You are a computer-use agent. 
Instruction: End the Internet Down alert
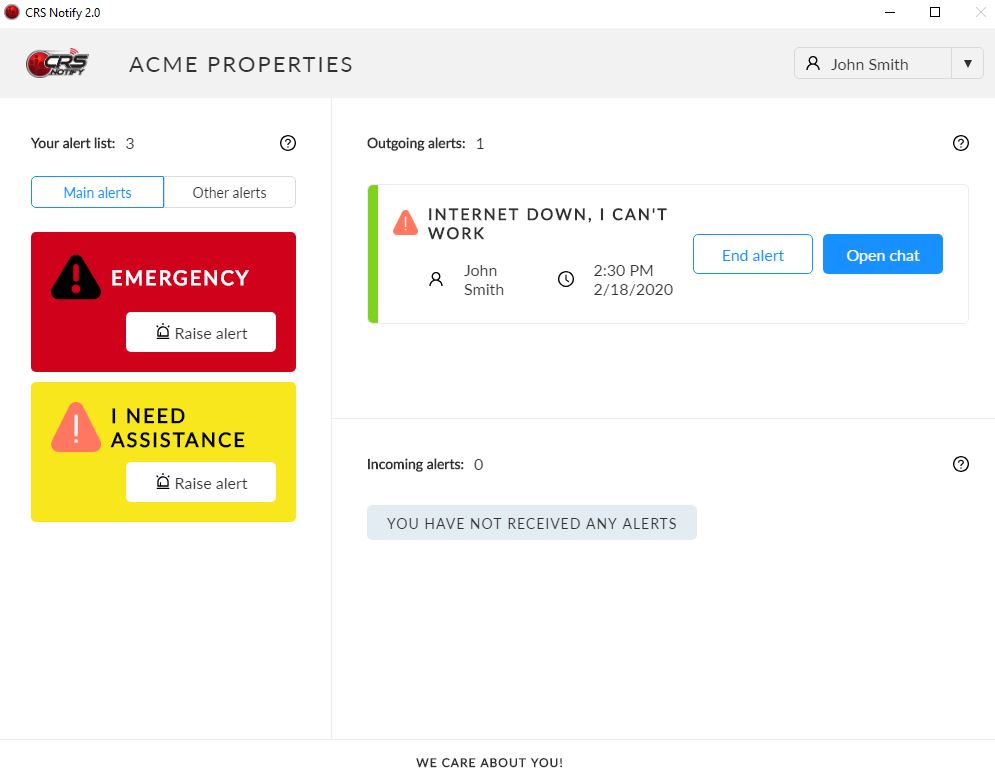[753, 255]
